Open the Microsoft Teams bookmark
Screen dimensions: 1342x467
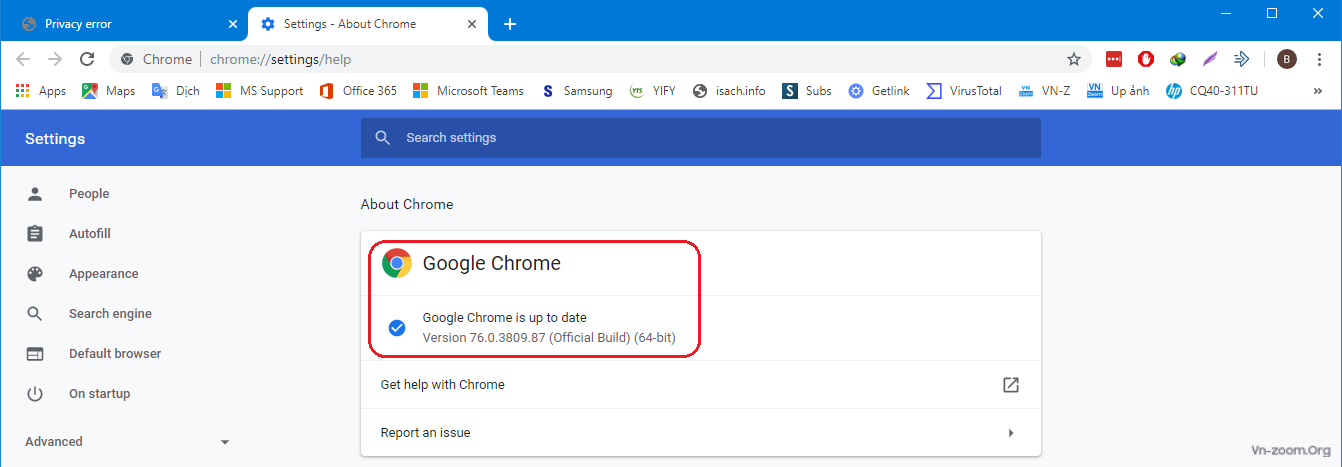click(469, 91)
